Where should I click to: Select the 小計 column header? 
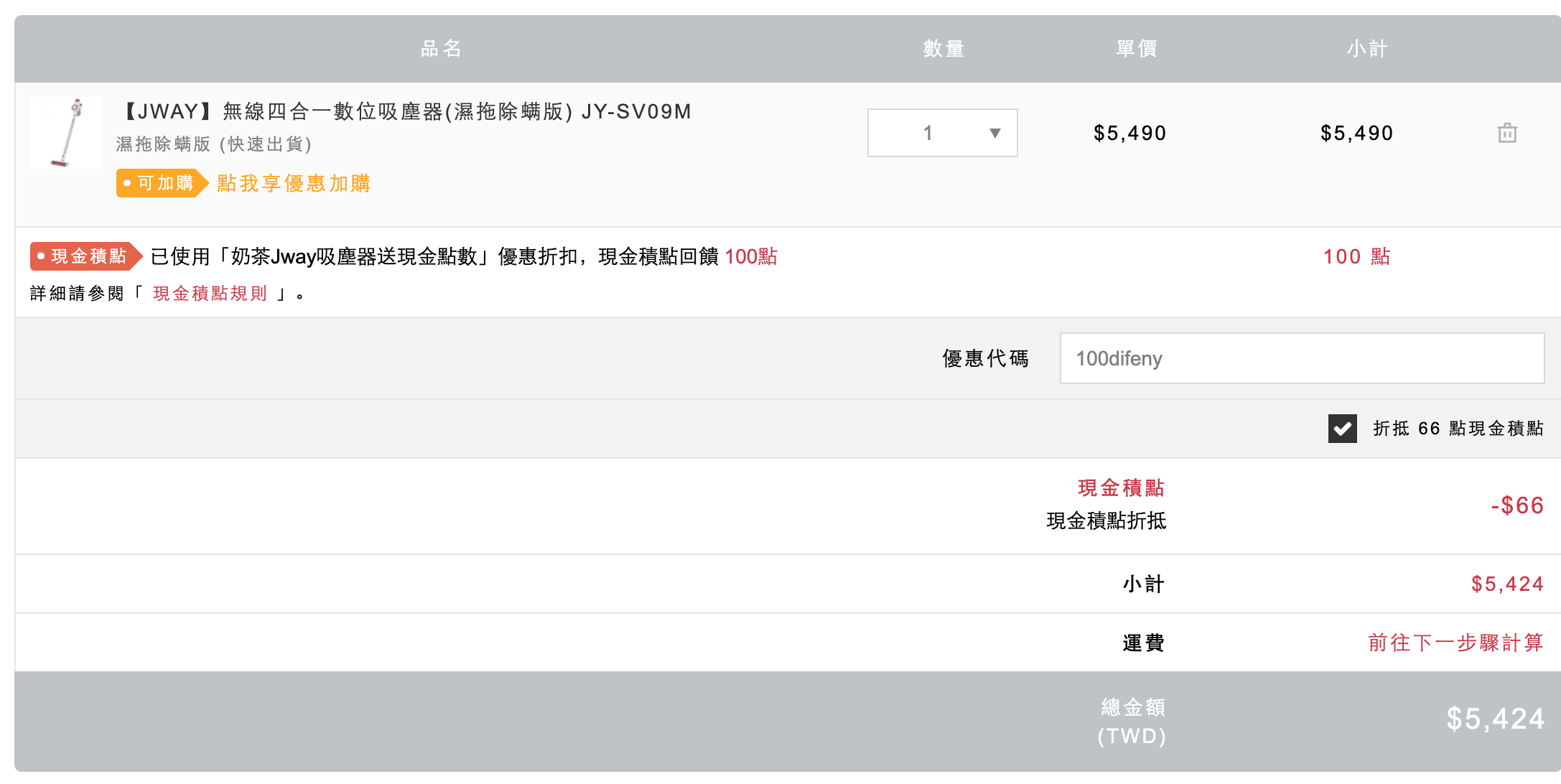(1367, 49)
